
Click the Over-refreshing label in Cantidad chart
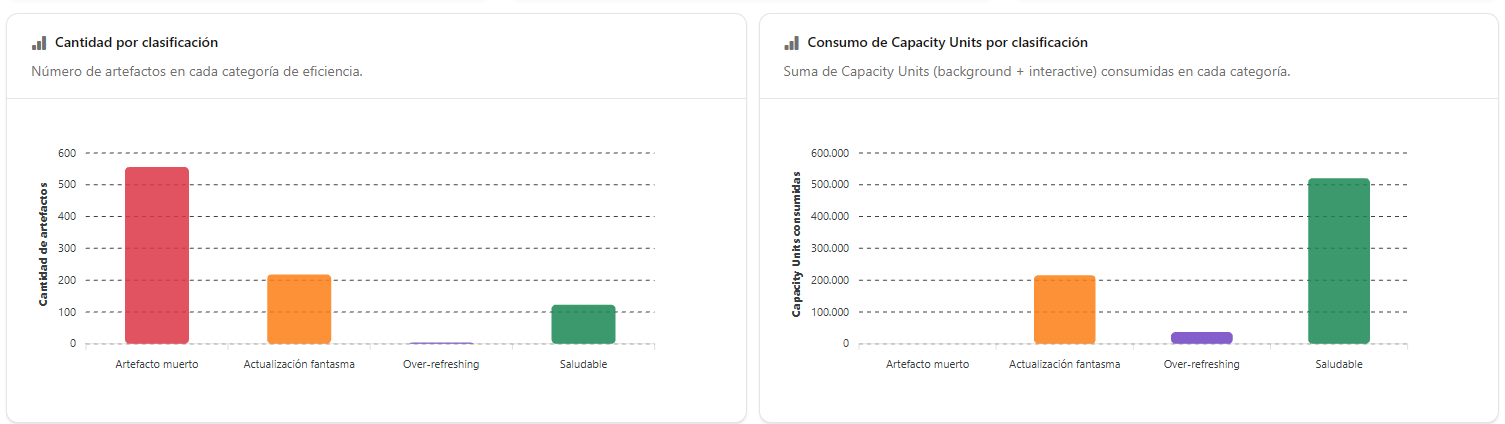(441, 364)
